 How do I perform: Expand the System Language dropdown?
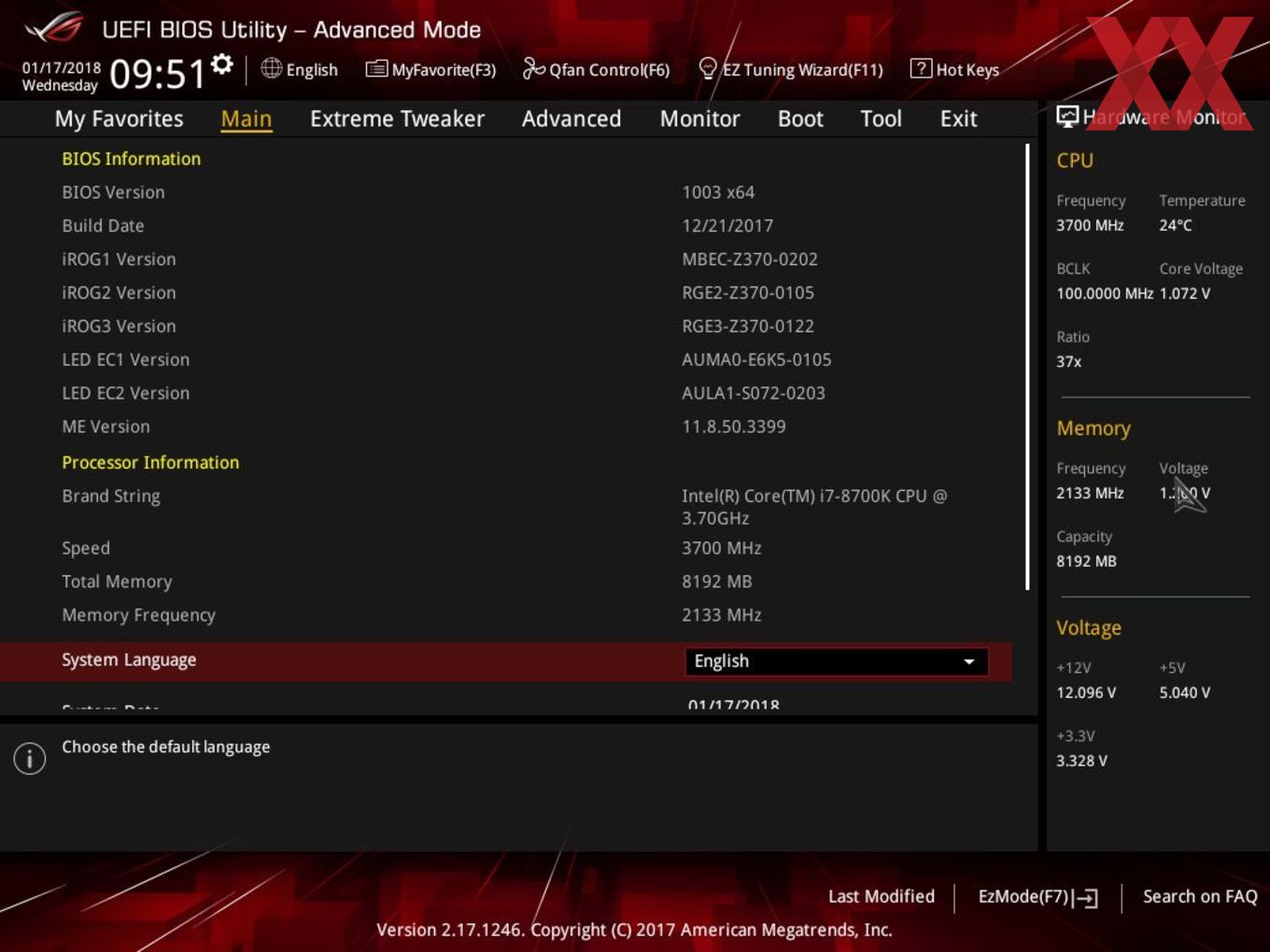(x=836, y=661)
